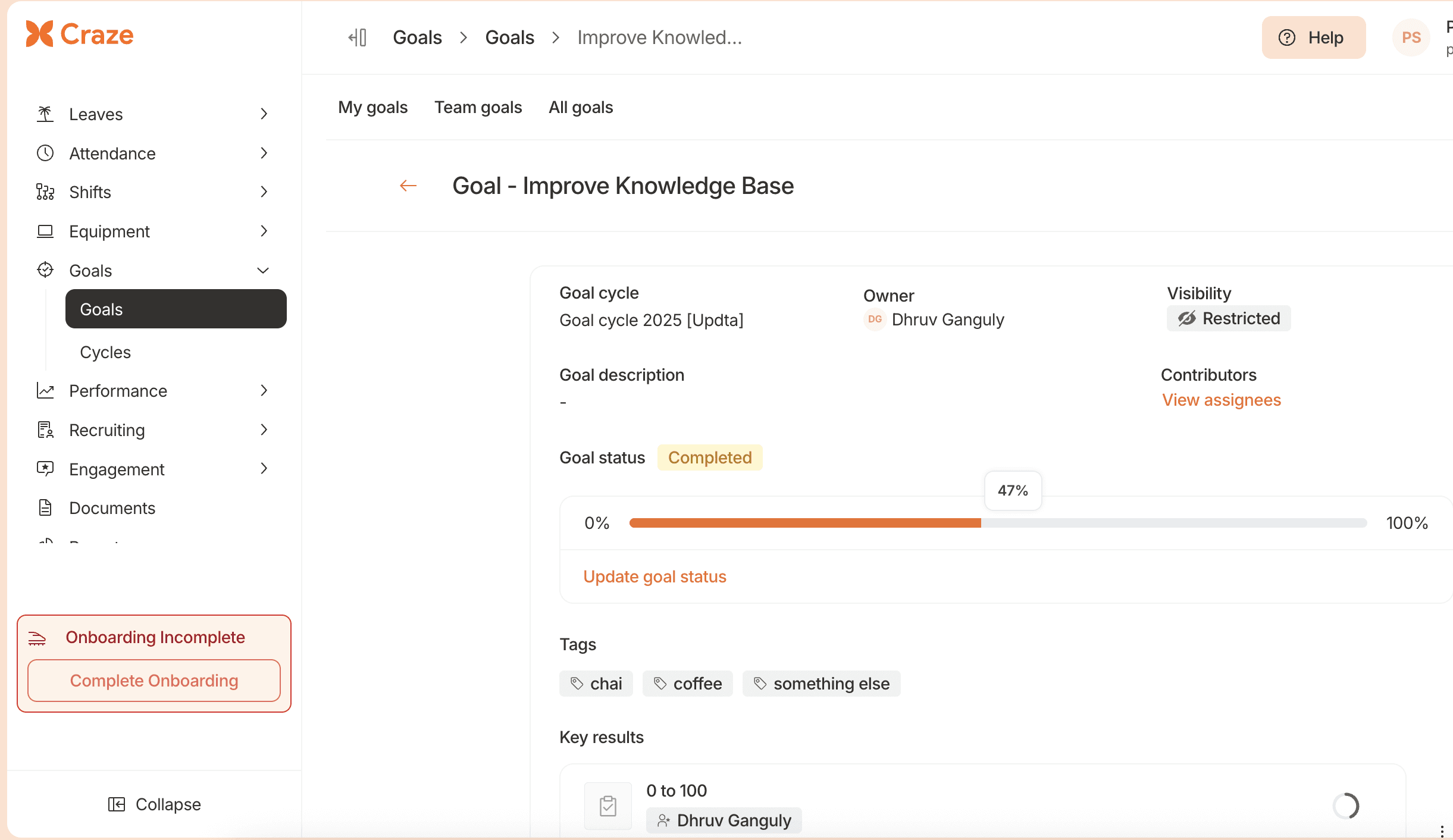Open Performance via its chart icon

pos(45,390)
